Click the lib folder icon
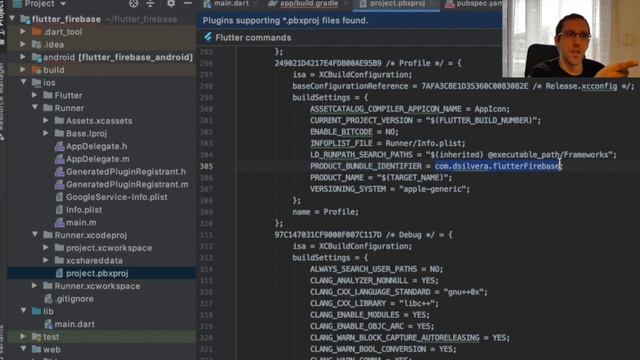This screenshot has height=360, width=640. (x=37, y=311)
